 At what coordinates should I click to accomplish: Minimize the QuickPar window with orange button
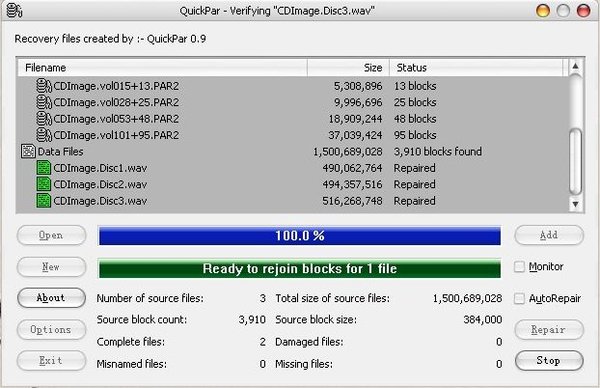[543, 11]
